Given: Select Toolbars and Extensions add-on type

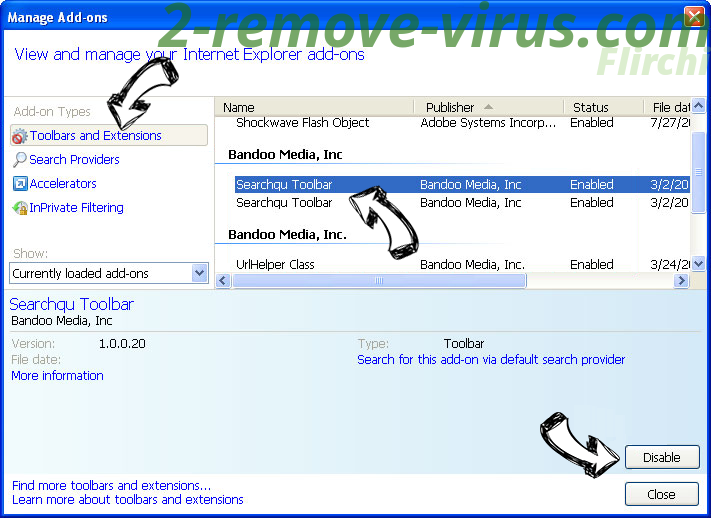Looking at the screenshot, I should (109, 136).
